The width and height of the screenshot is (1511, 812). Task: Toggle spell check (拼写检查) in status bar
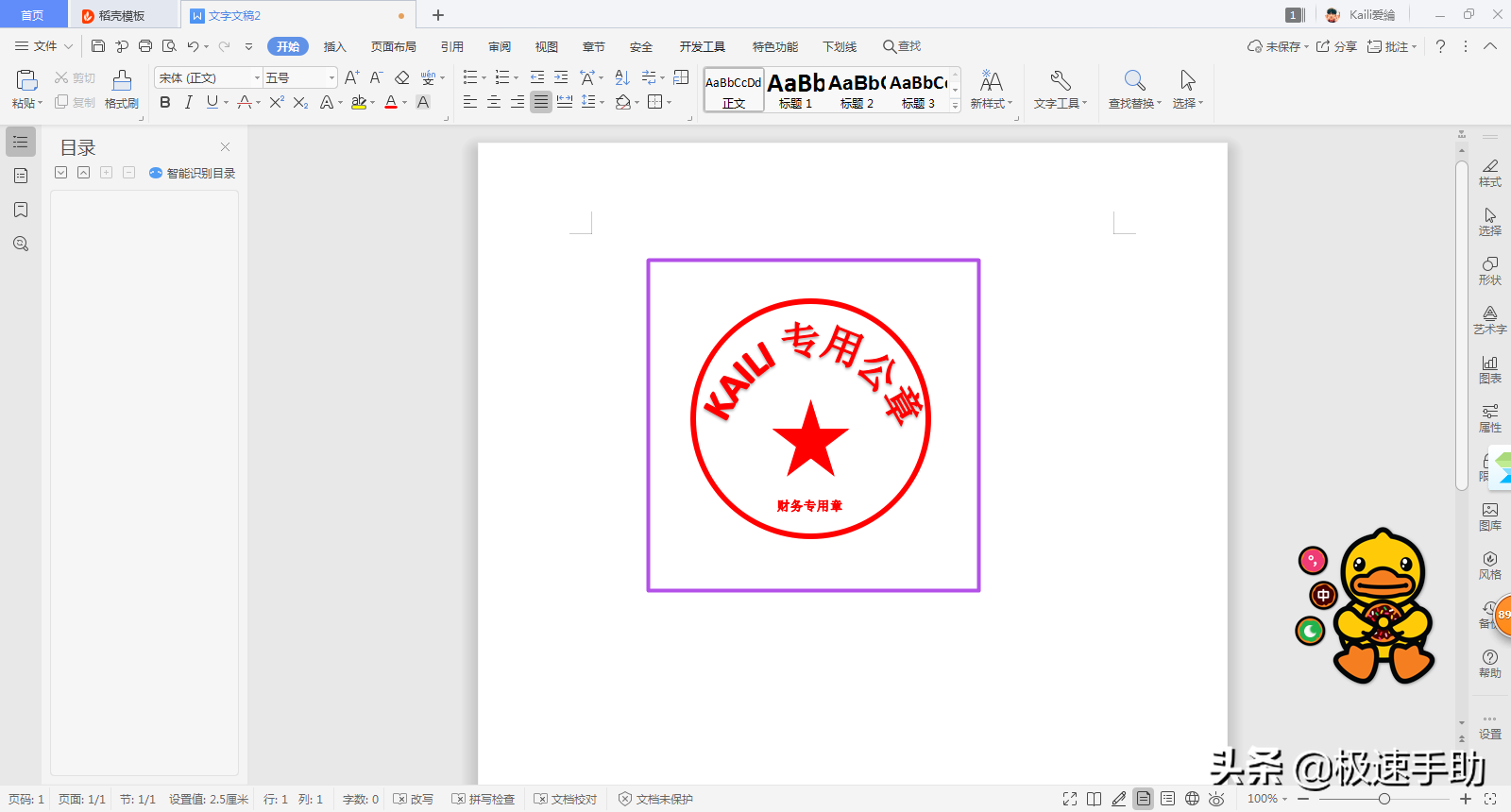tap(483, 799)
